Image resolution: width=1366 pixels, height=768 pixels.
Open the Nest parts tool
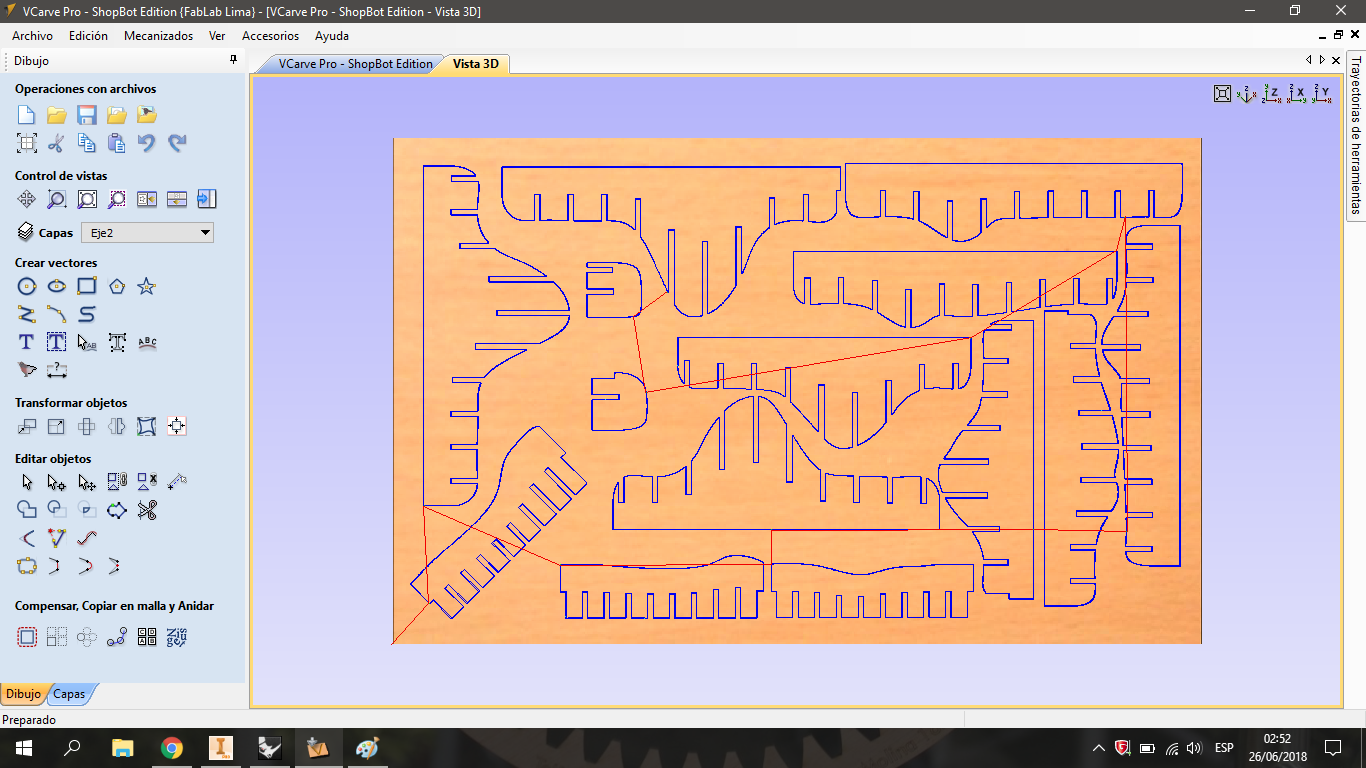(x=177, y=636)
